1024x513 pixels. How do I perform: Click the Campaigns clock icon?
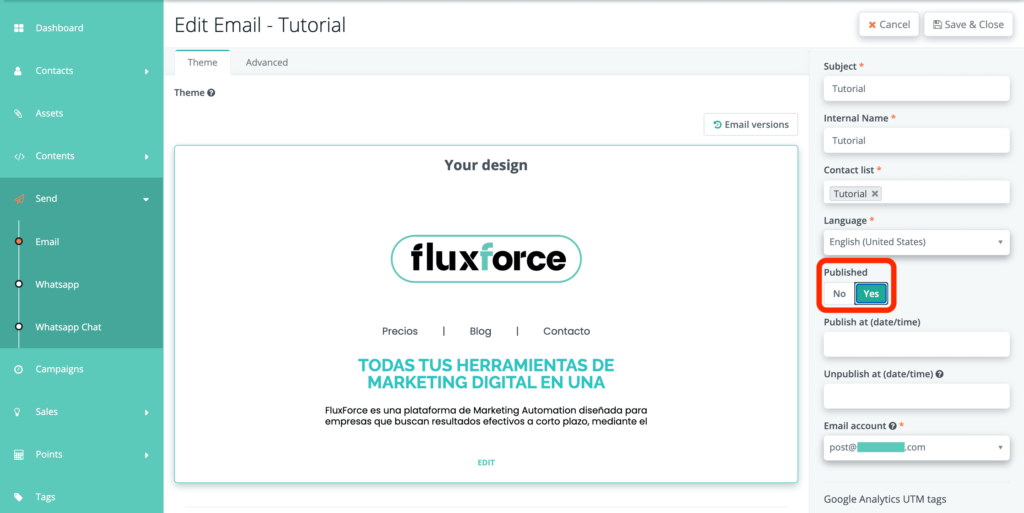[x=18, y=369]
